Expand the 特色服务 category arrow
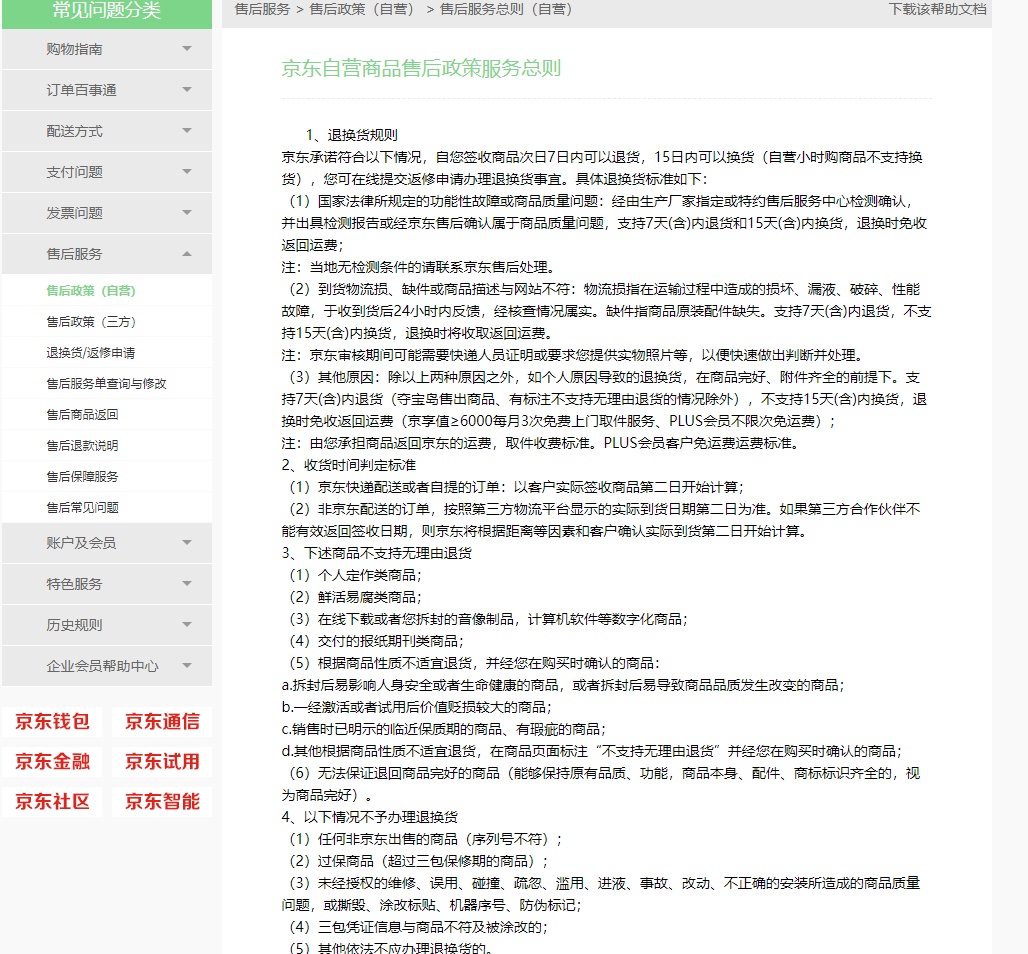 click(x=187, y=584)
